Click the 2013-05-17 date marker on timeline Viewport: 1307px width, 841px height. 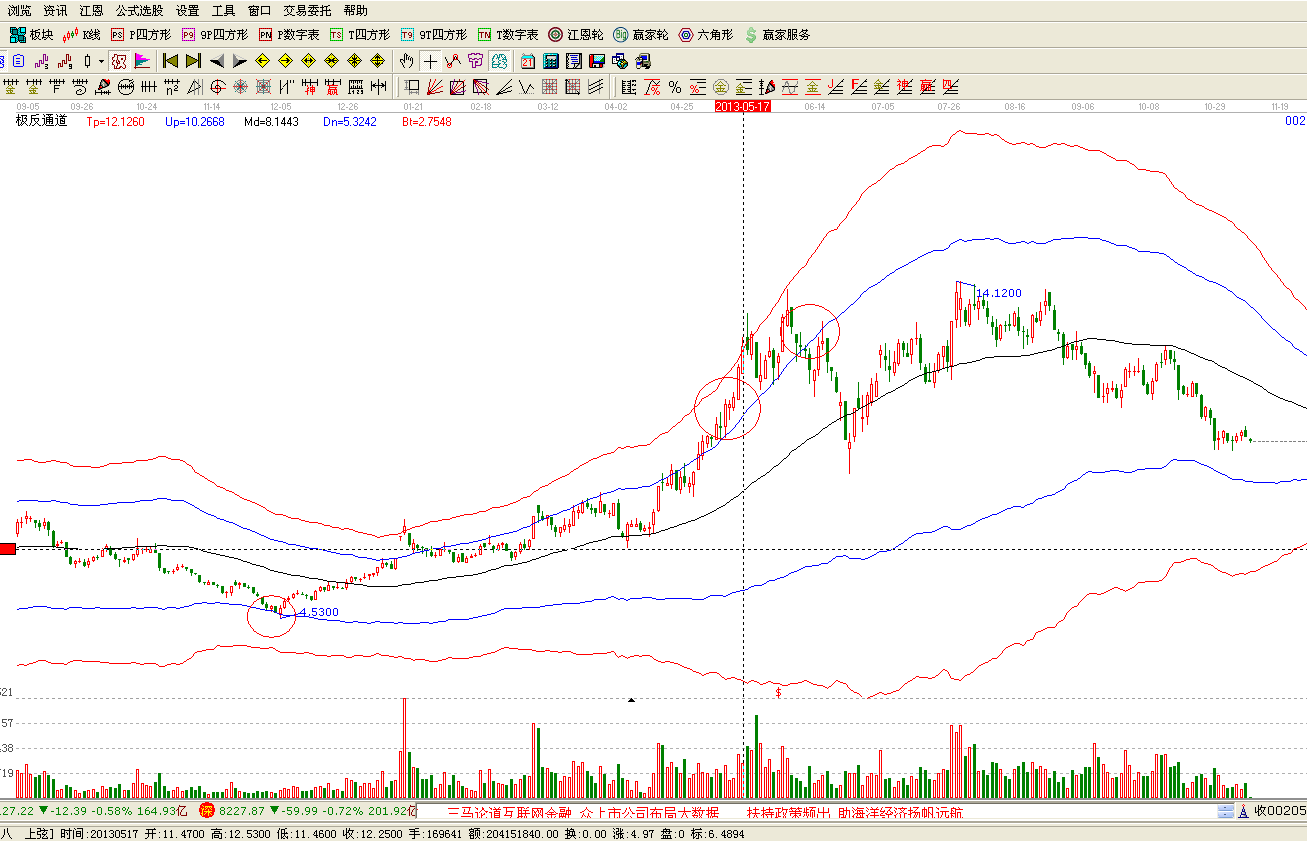(743, 105)
